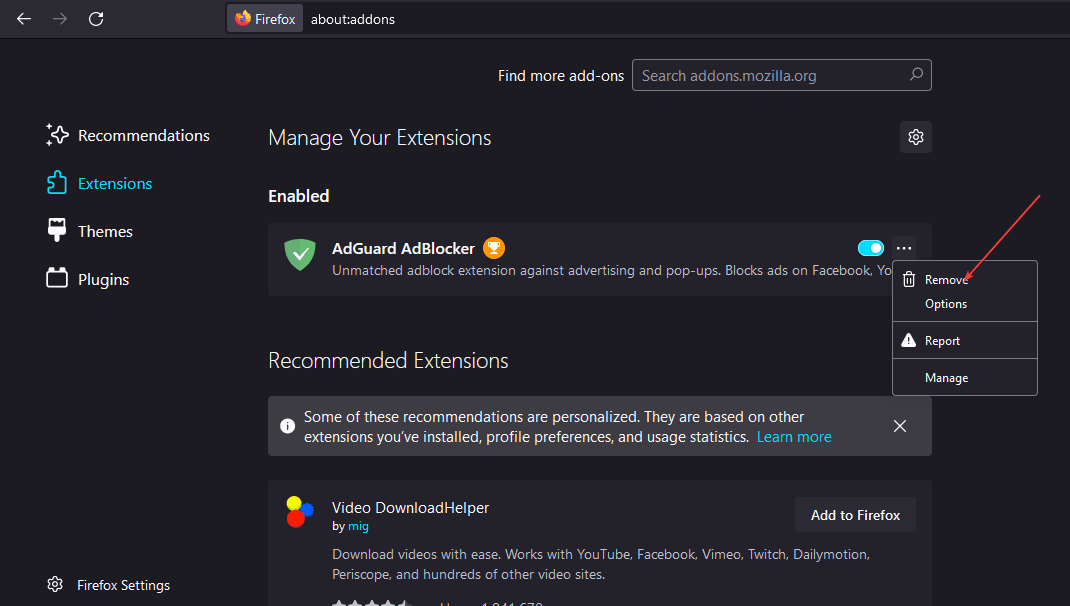Select Manage from the extension menu
The width and height of the screenshot is (1070, 606).
click(x=965, y=377)
